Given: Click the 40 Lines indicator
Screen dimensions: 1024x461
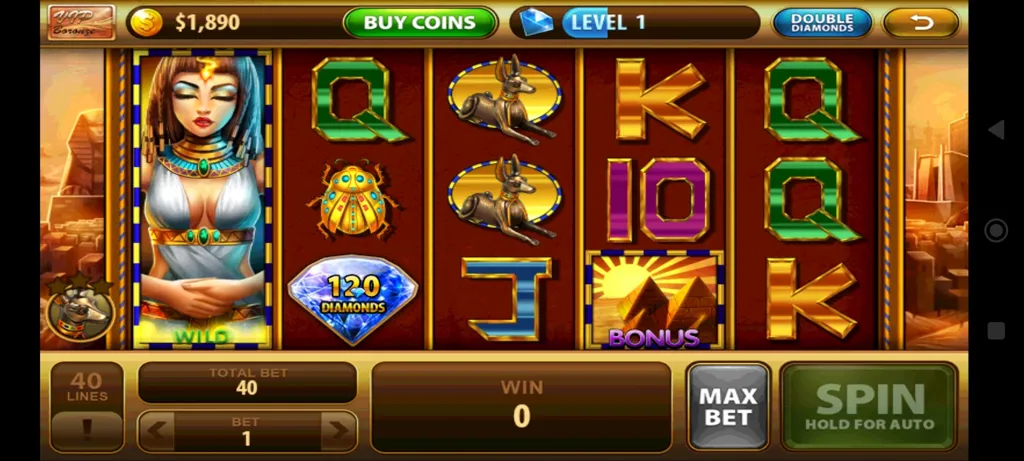Looking at the screenshot, I should (x=87, y=387).
